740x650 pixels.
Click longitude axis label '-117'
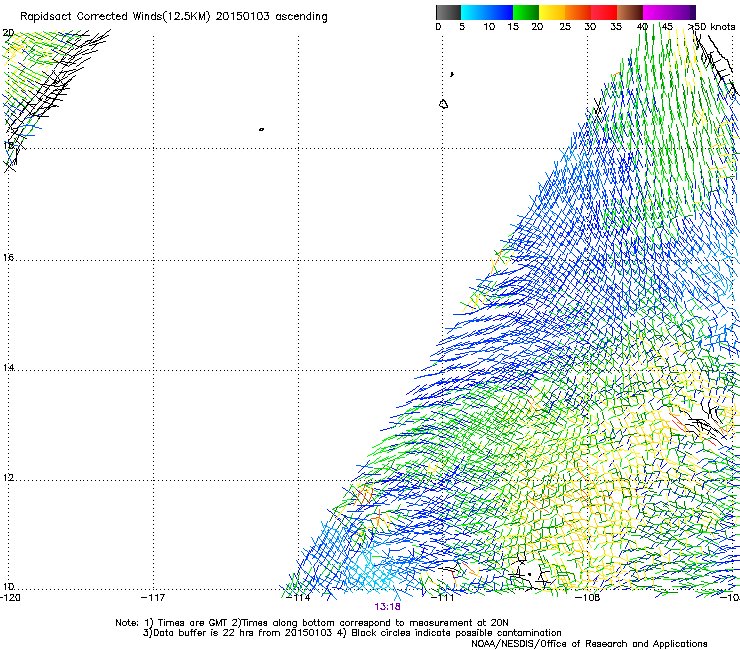pyautogui.click(x=153, y=598)
